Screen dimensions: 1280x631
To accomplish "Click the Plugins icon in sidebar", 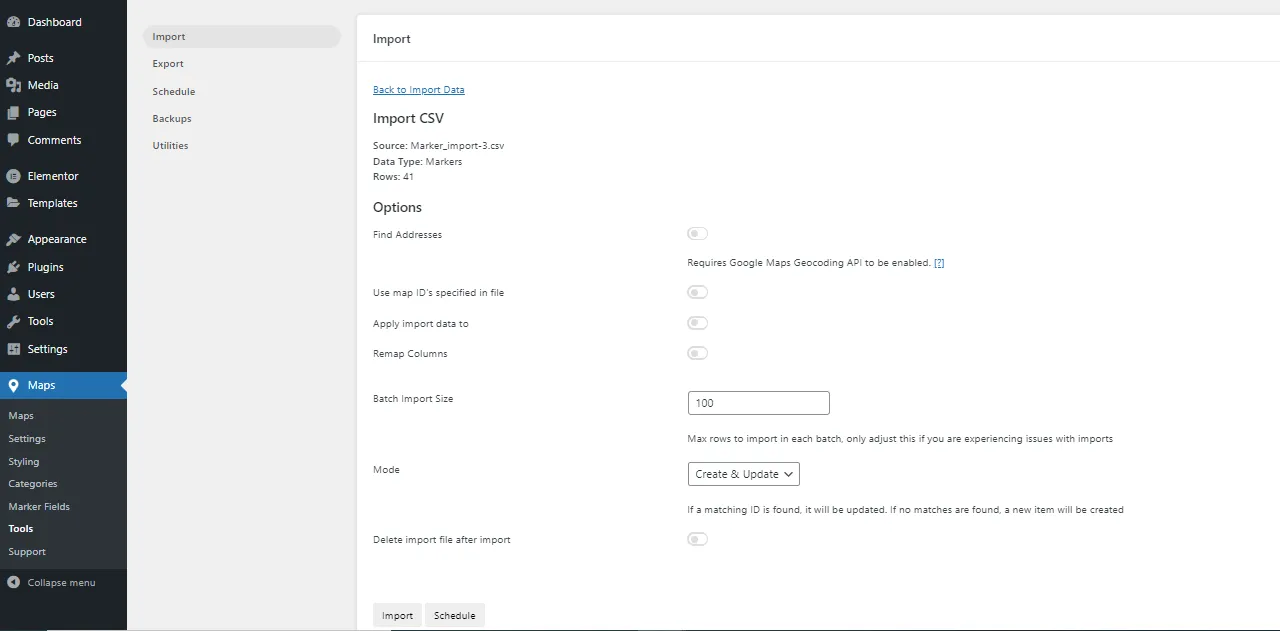I will pos(14,266).
